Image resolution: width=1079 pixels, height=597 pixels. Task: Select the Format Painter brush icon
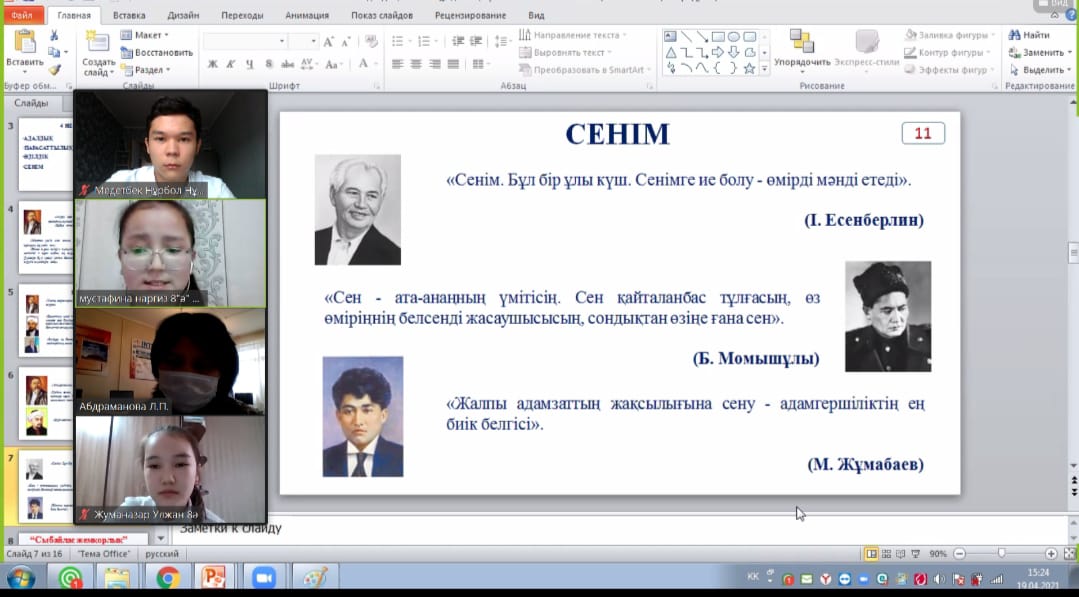point(54,69)
